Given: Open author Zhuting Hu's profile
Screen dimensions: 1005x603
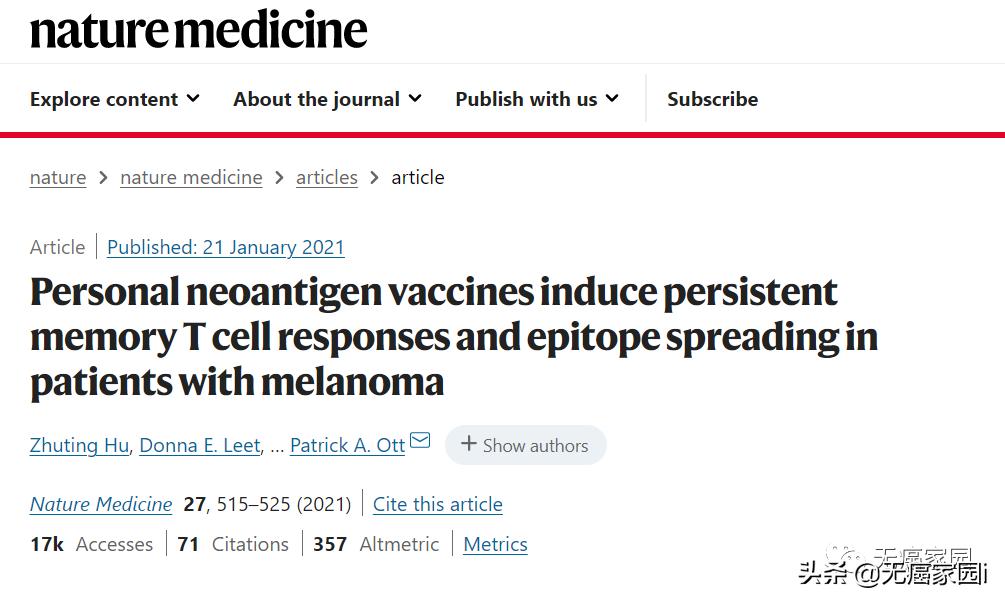Looking at the screenshot, I should click(x=79, y=445).
